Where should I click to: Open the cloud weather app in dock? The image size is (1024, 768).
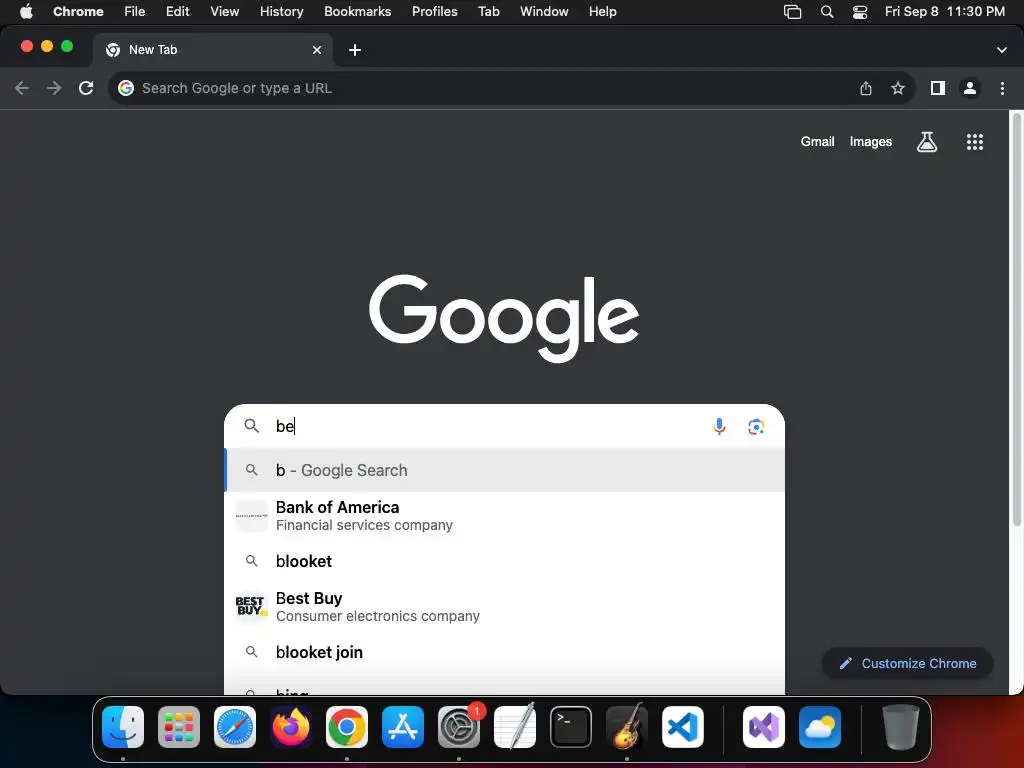coord(820,727)
